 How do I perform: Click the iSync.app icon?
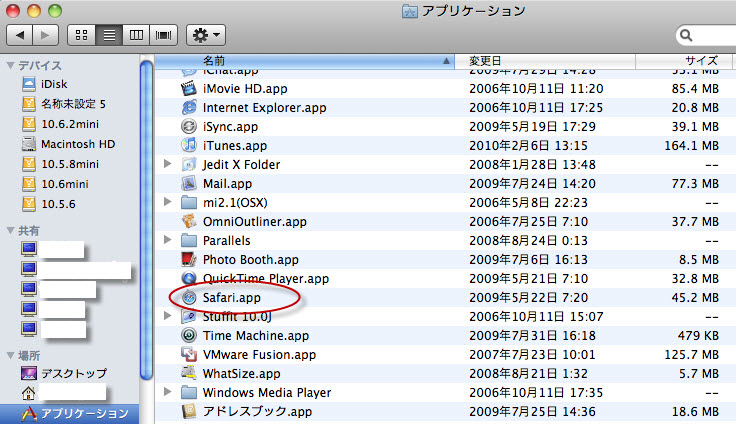click(x=189, y=126)
